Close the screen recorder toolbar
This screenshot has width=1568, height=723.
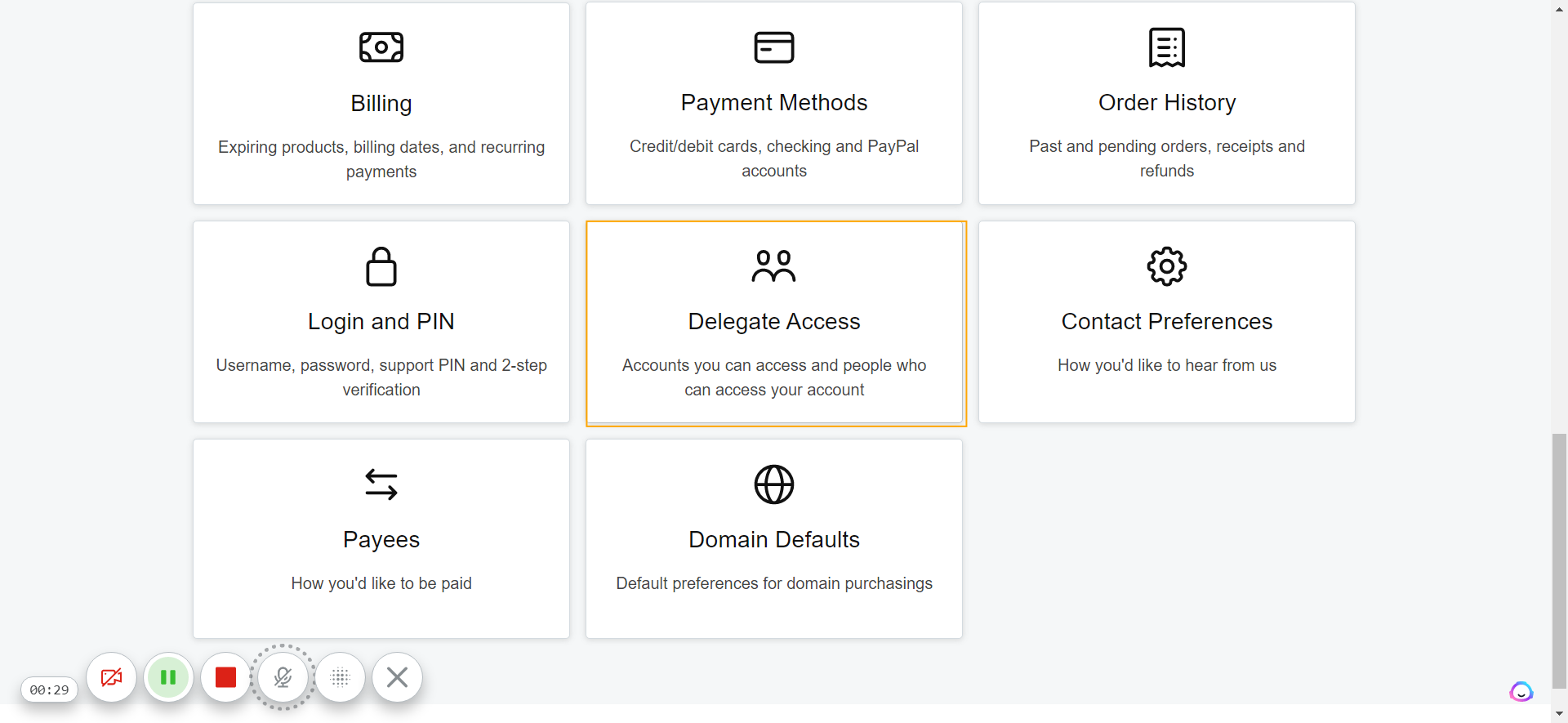[397, 677]
